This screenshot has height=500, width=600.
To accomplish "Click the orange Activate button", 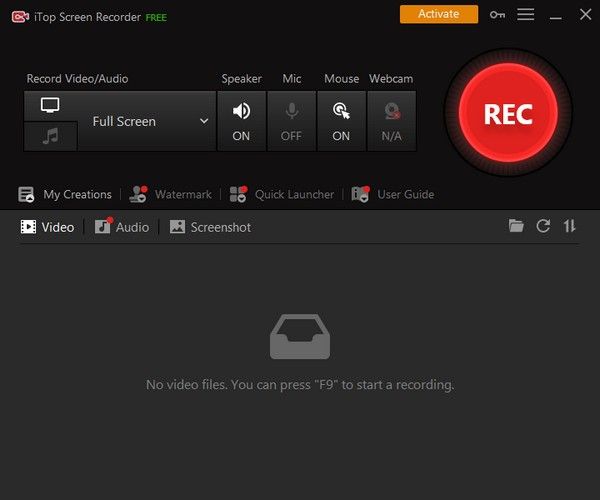I will (439, 14).
